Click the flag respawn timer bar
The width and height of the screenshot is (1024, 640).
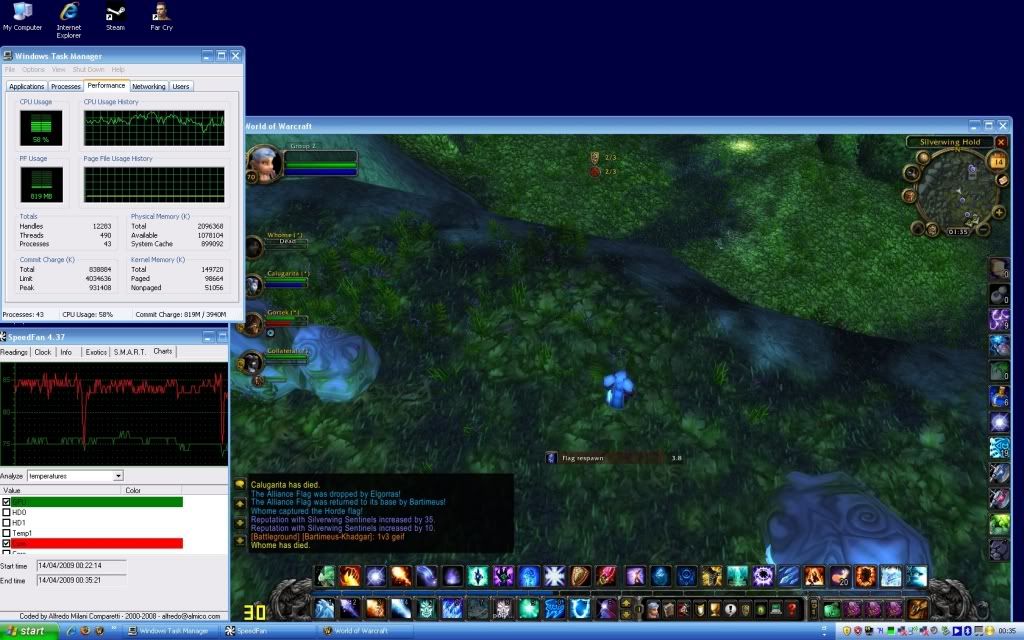tap(614, 458)
